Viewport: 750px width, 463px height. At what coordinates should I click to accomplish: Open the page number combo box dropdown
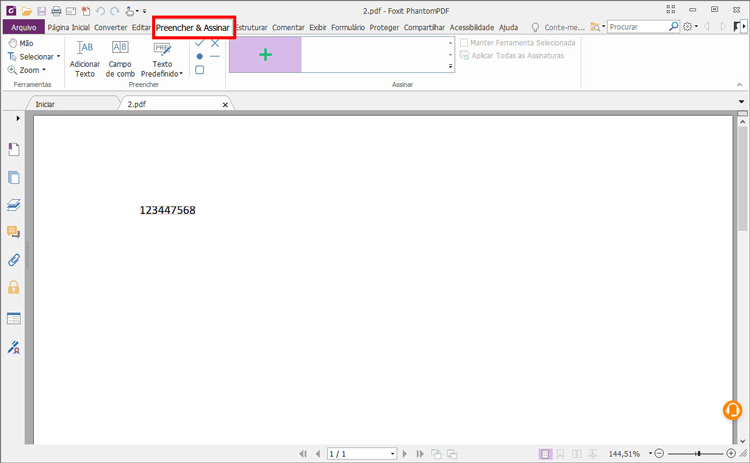392,453
